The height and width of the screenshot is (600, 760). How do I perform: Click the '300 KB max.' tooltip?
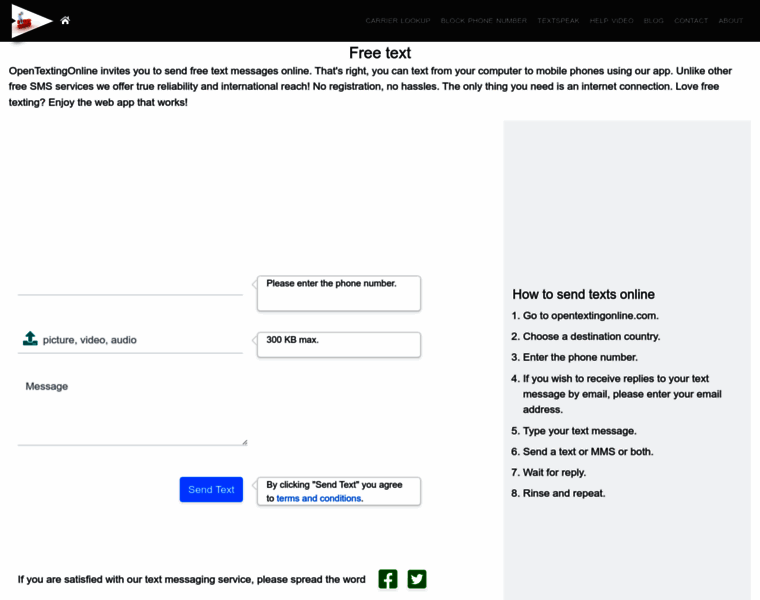(x=339, y=345)
